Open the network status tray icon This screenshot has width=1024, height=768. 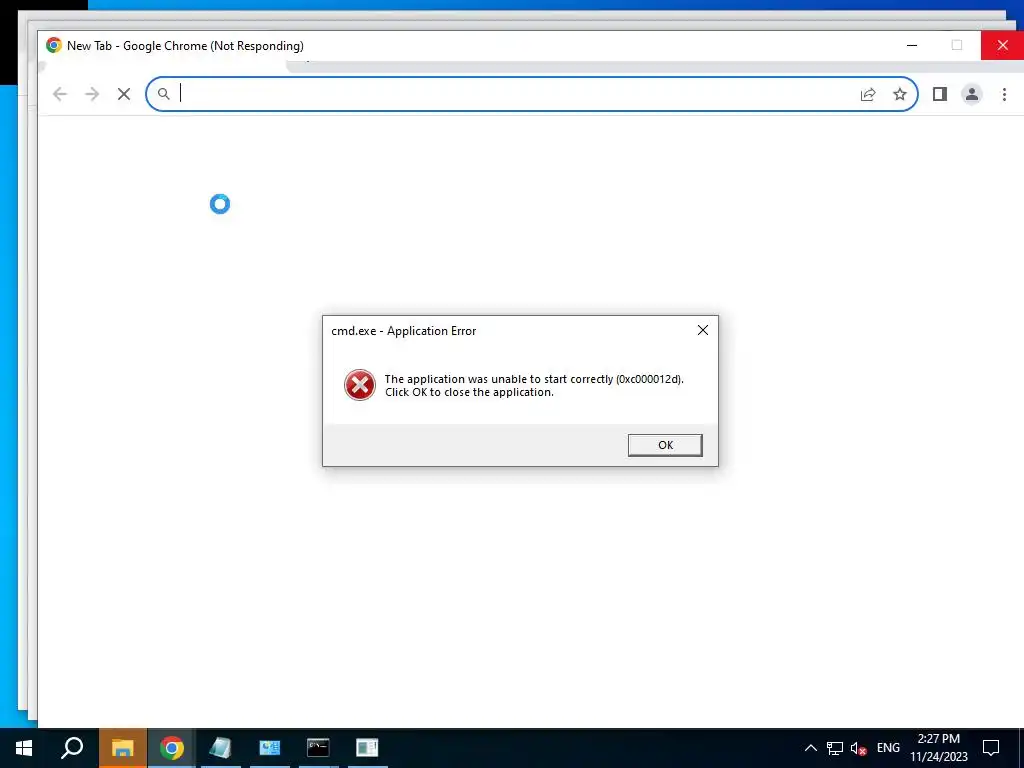pos(835,748)
